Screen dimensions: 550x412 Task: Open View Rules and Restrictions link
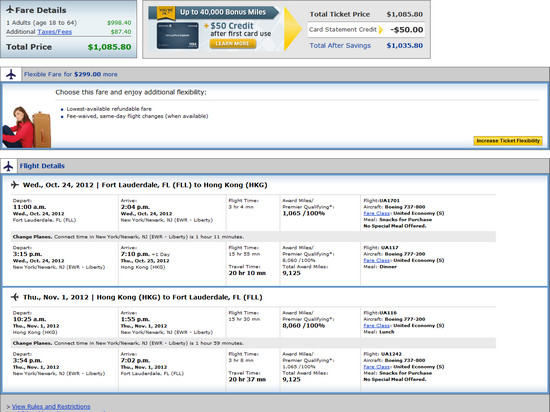click(x=51, y=406)
